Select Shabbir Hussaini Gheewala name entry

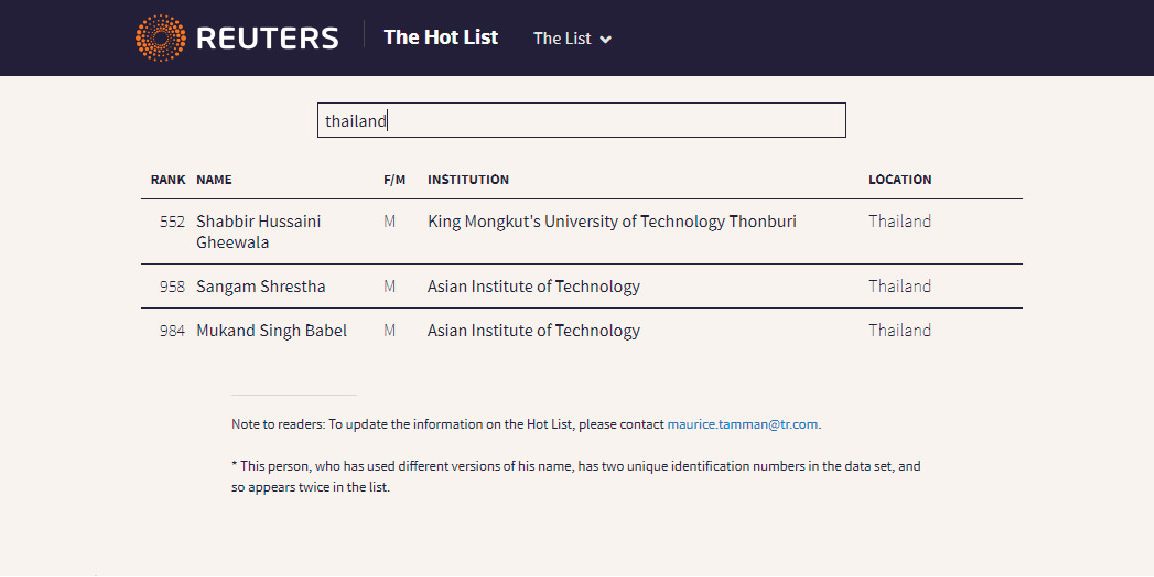(x=258, y=231)
